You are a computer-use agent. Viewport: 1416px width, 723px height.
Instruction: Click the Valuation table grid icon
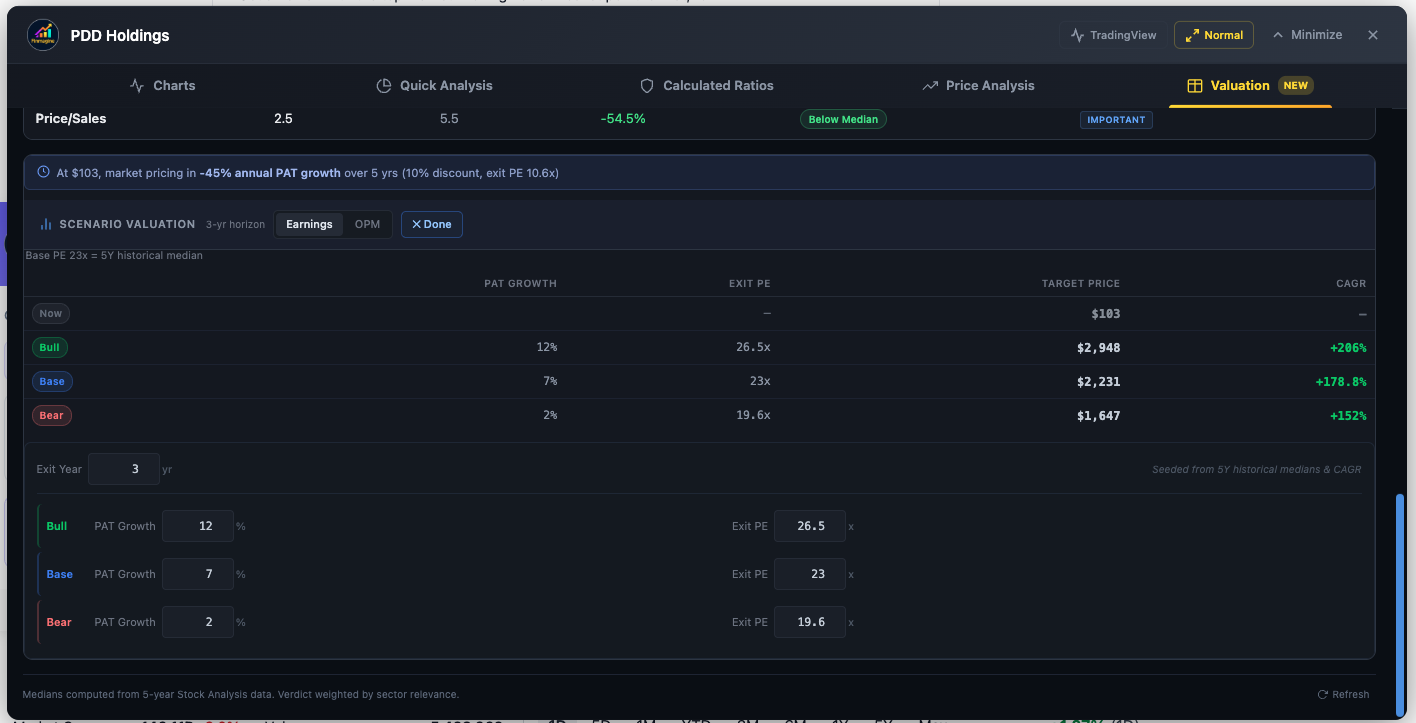pos(1196,86)
